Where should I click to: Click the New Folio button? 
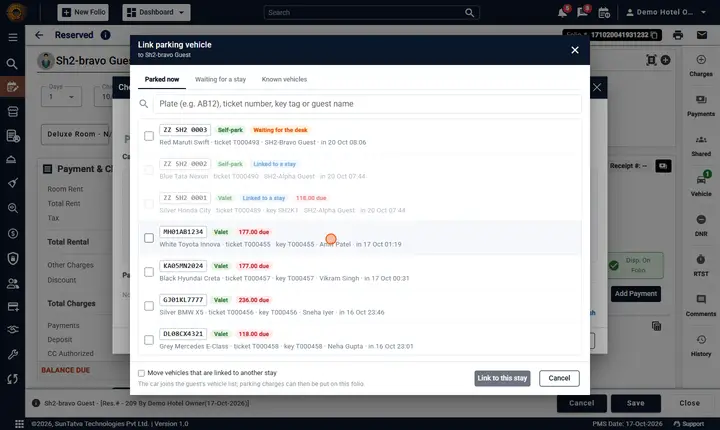click(x=83, y=12)
